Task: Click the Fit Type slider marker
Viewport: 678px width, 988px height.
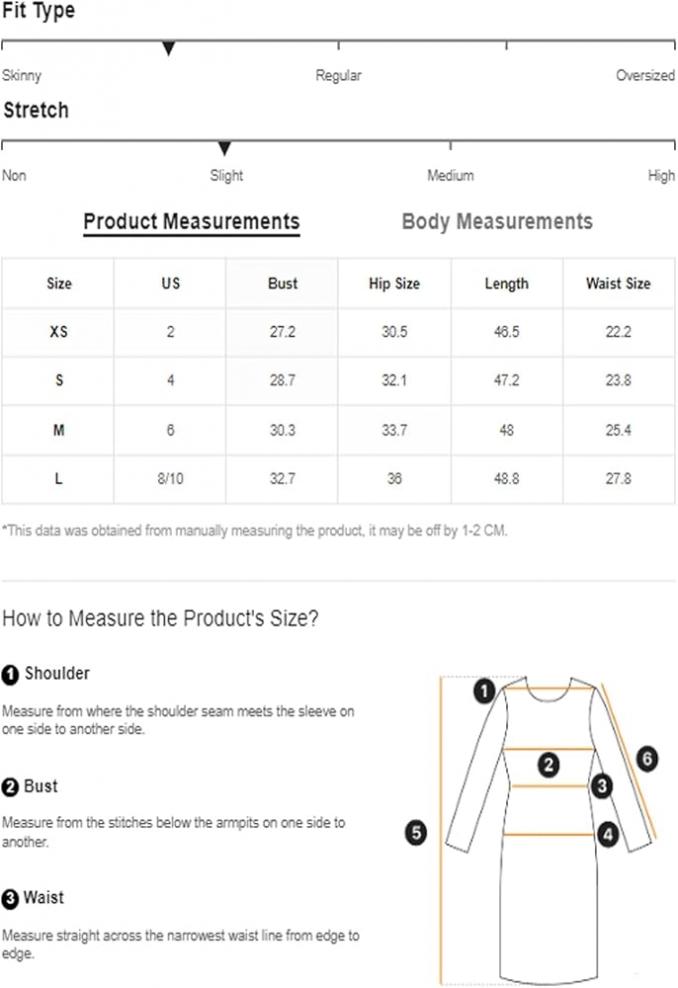Action: 168,49
